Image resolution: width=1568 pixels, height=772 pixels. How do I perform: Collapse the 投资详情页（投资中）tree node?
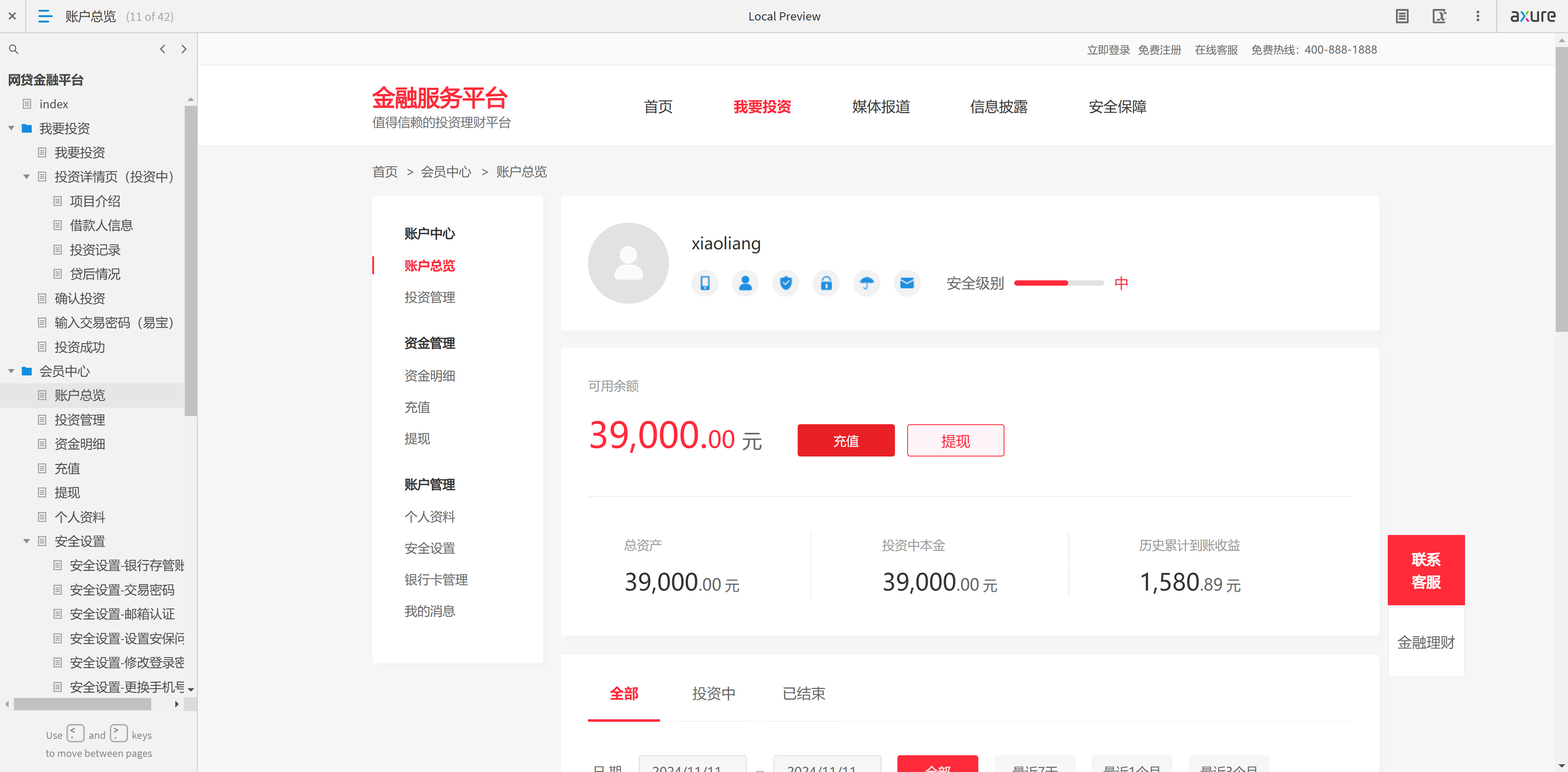click(26, 177)
